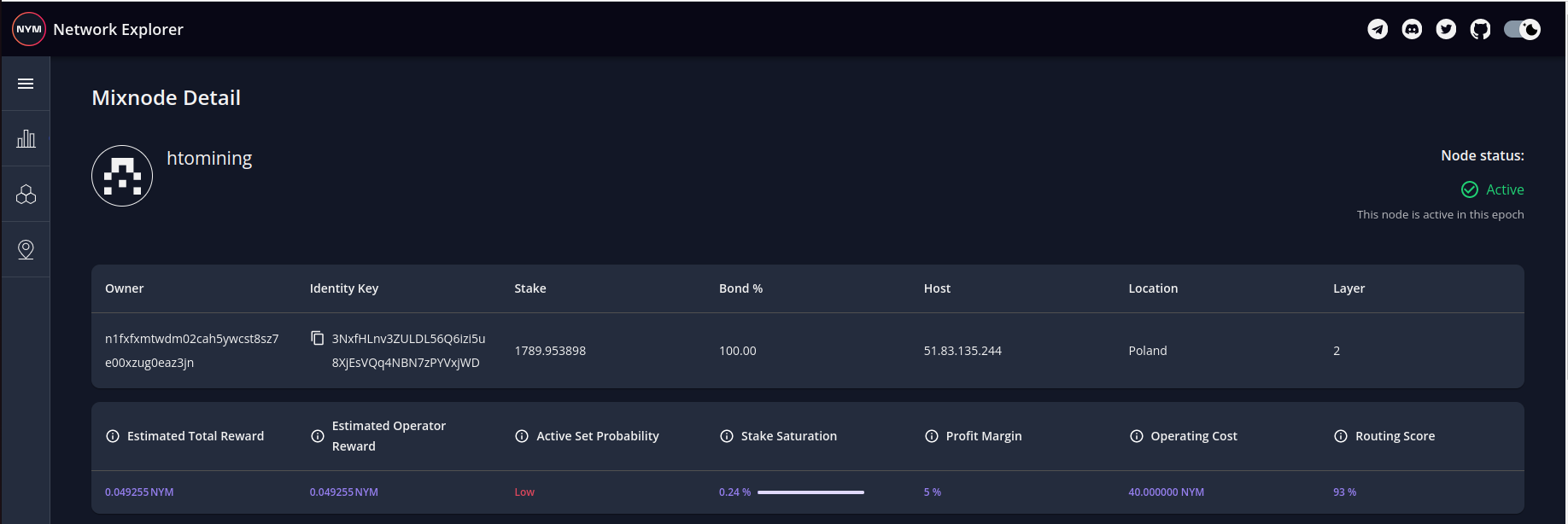1568x524 pixels.
Task: Click the Network Explorer title link
Action: 118,29
